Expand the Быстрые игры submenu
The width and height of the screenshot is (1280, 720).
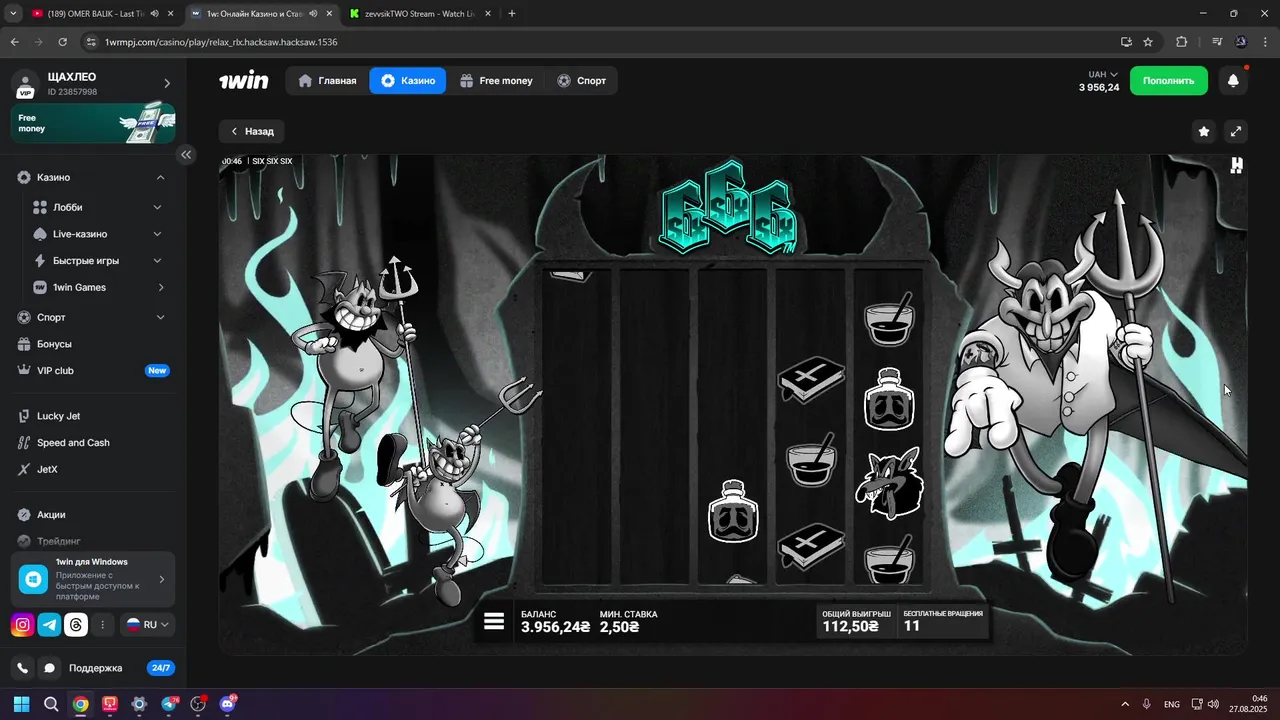pos(157,261)
